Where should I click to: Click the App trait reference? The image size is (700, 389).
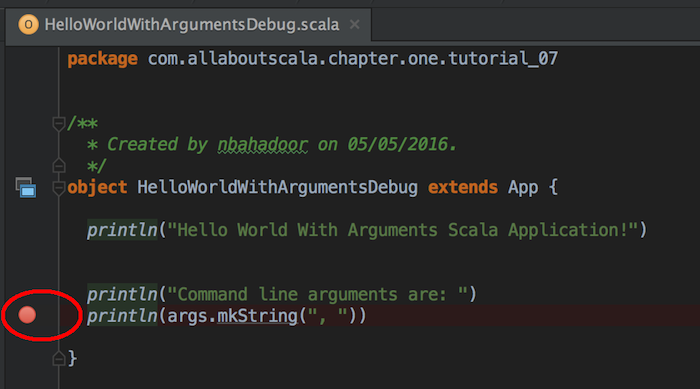(x=523, y=188)
